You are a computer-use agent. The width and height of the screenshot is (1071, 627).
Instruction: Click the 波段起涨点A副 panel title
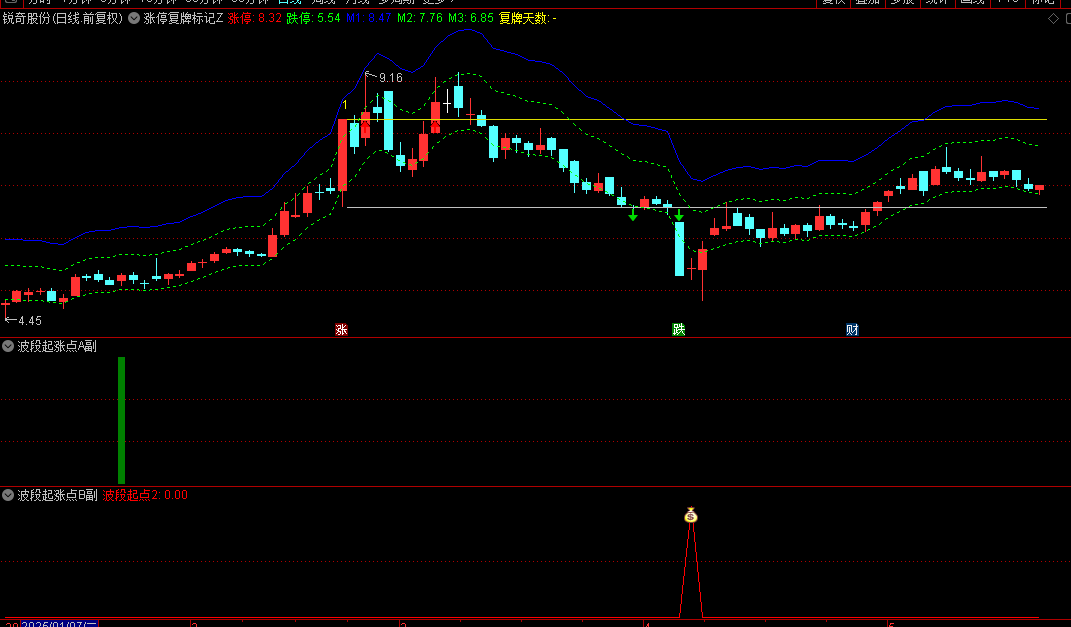click(57, 346)
